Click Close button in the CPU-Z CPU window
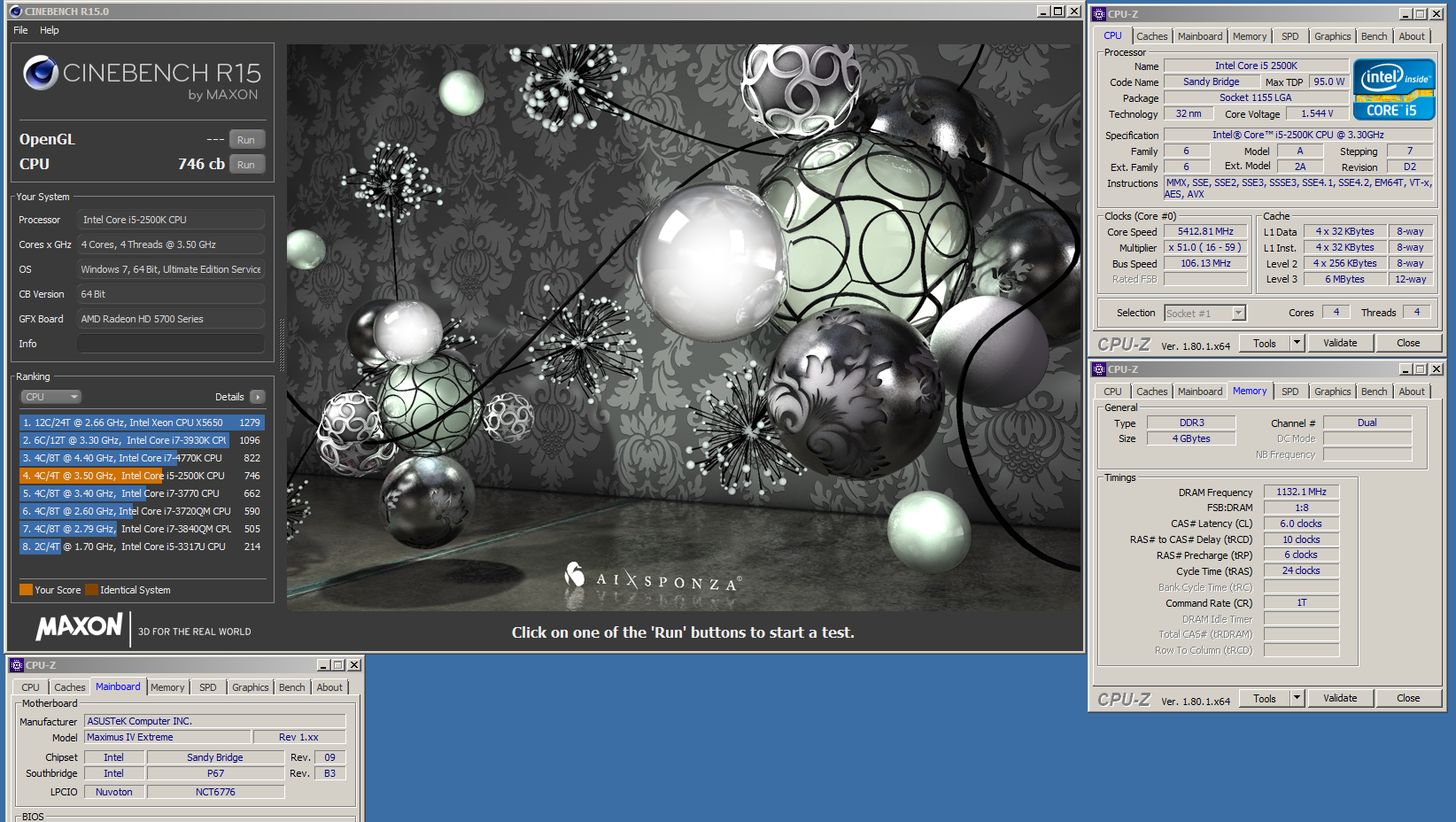 [1408, 343]
